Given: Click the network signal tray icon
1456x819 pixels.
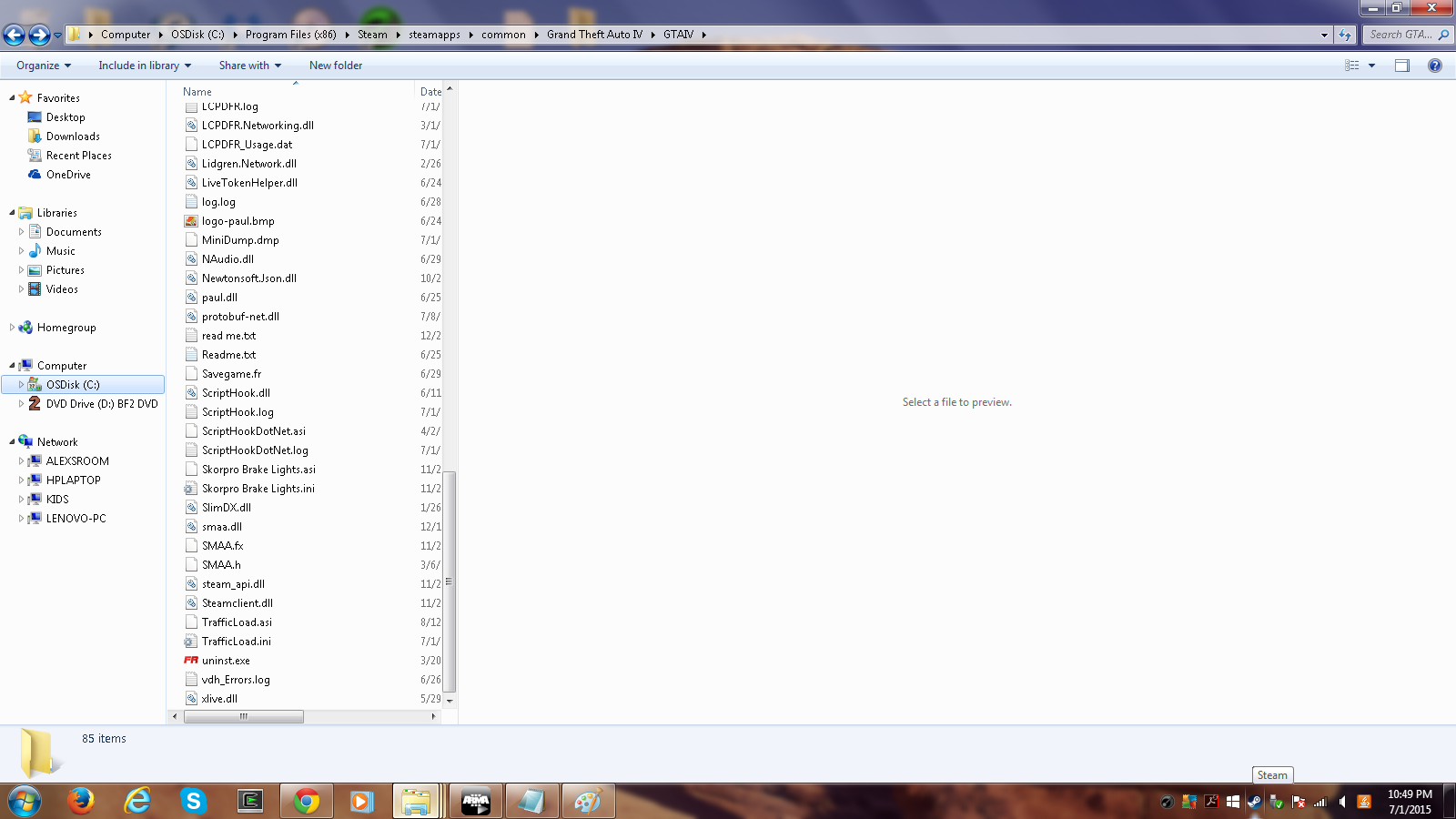Looking at the screenshot, I should click(x=1320, y=802).
